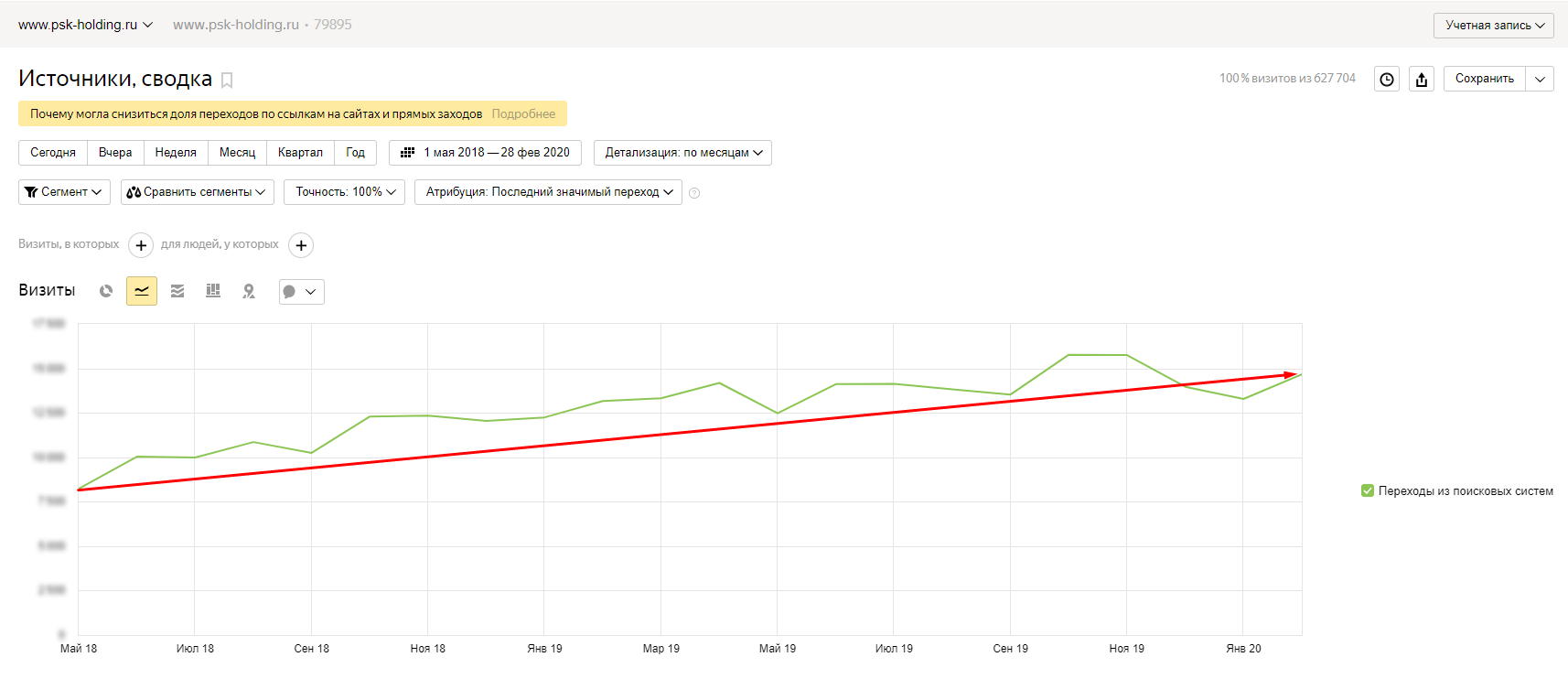Select the pie chart view icon
Viewport: 1568px width, 700px height.
point(106,291)
